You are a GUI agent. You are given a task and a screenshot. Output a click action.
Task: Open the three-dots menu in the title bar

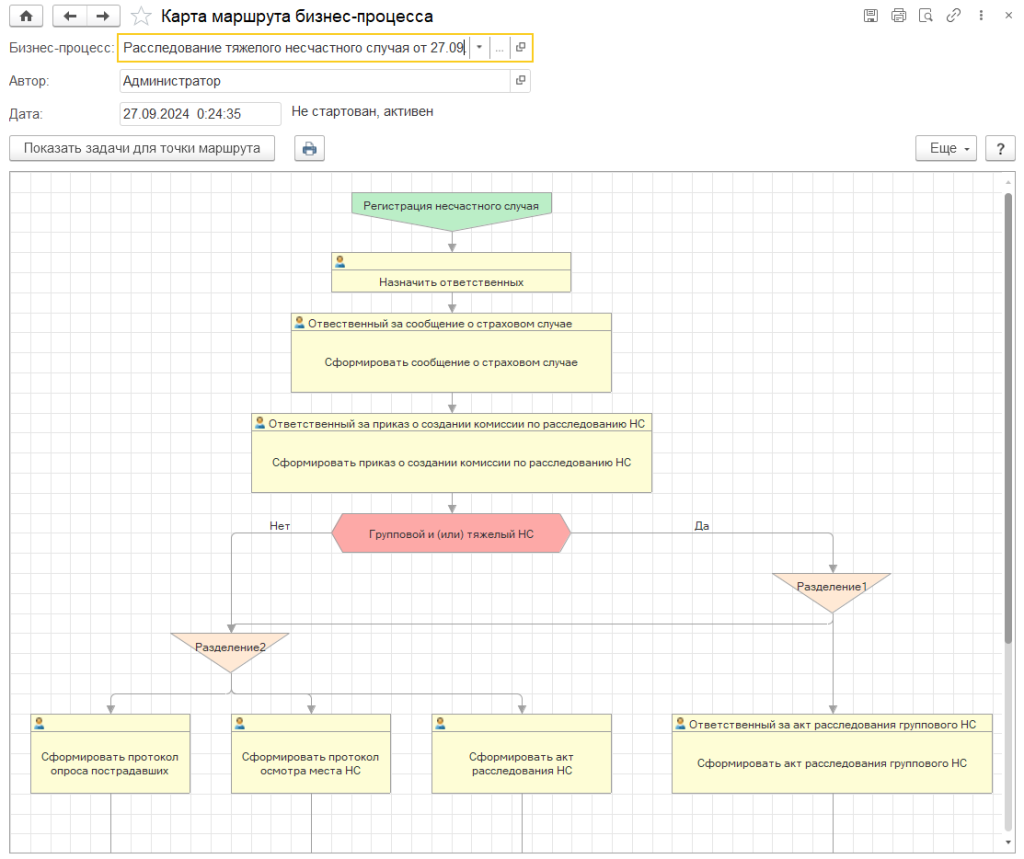(x=981, y=16)
